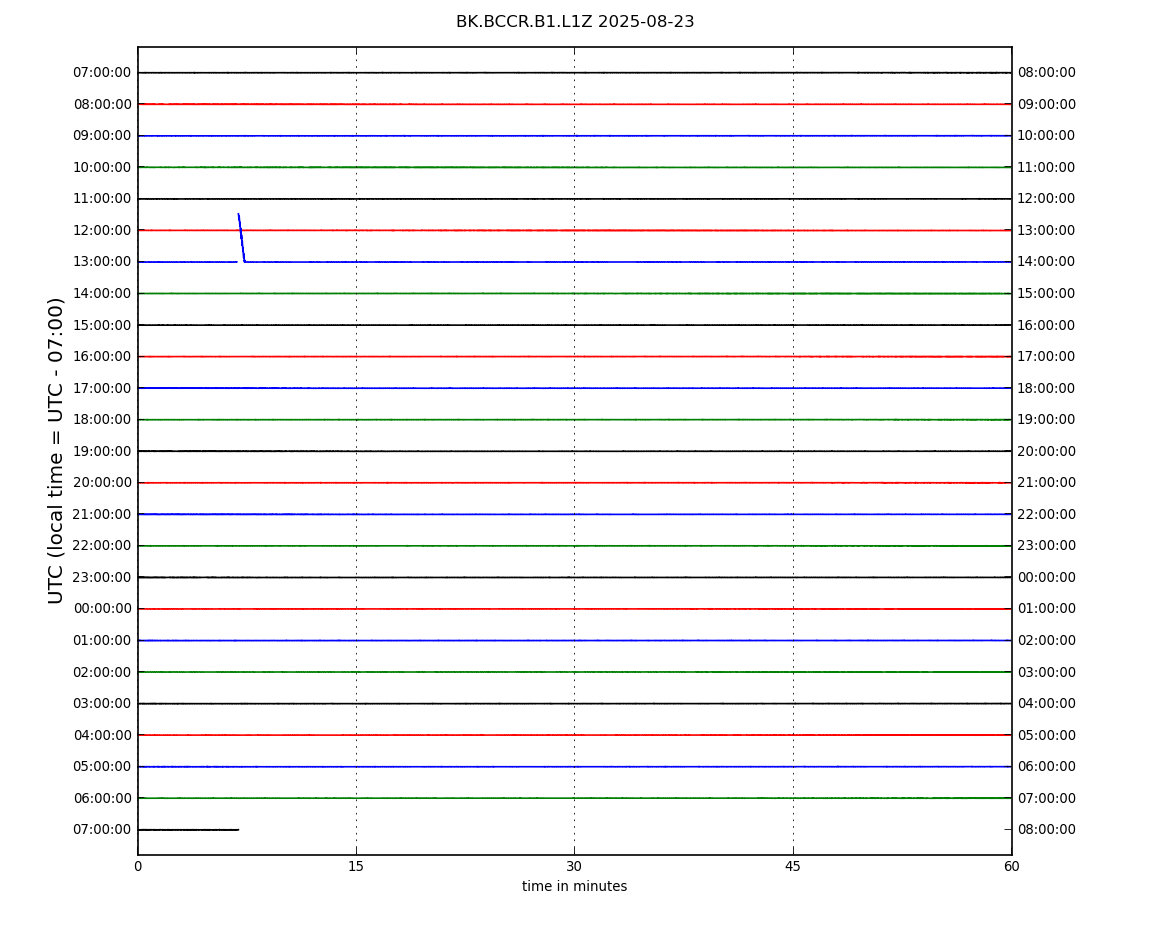1150x950 pixels.
Task: Pick right-axis label 12:00:00
Action: click(x=1047, y=199)
